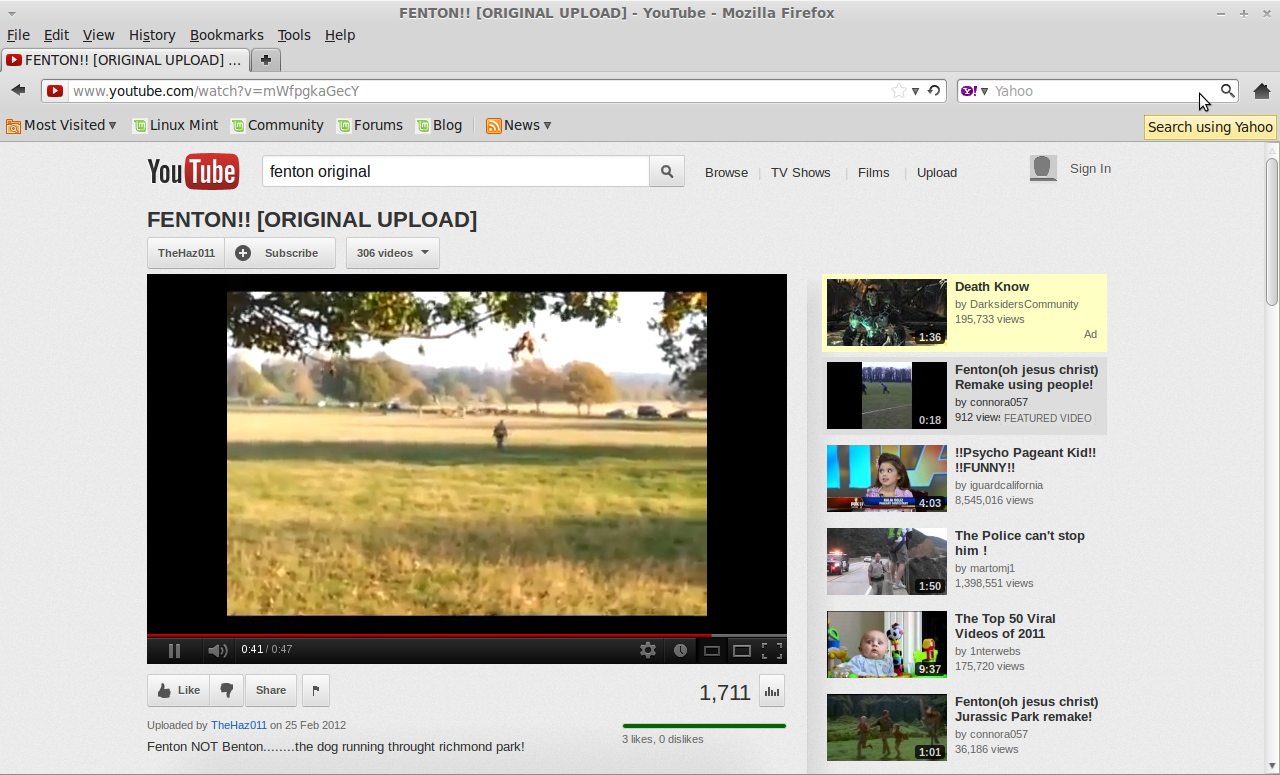The height and width of the screenshot is (775, 1280).
Task: Click the user avatar silhouette icon
Action: pos(1043,168)
